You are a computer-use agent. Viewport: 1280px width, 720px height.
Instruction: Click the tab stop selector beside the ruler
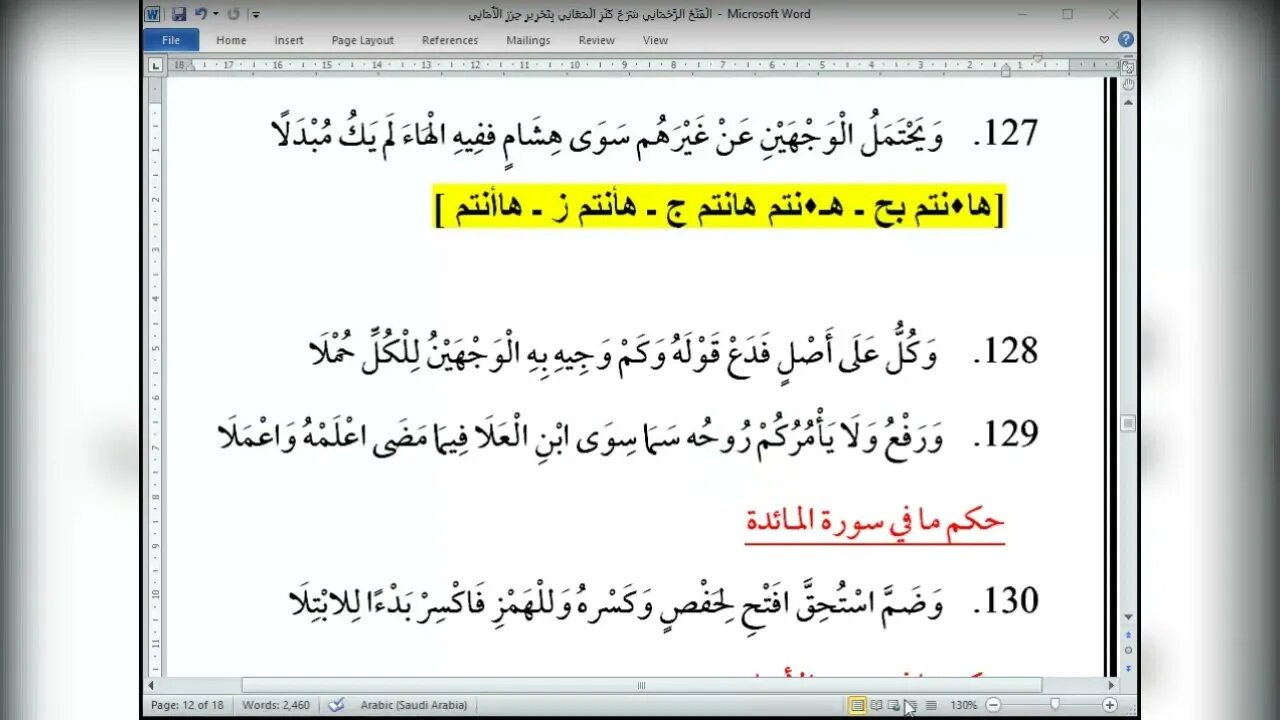click(155, 65)
